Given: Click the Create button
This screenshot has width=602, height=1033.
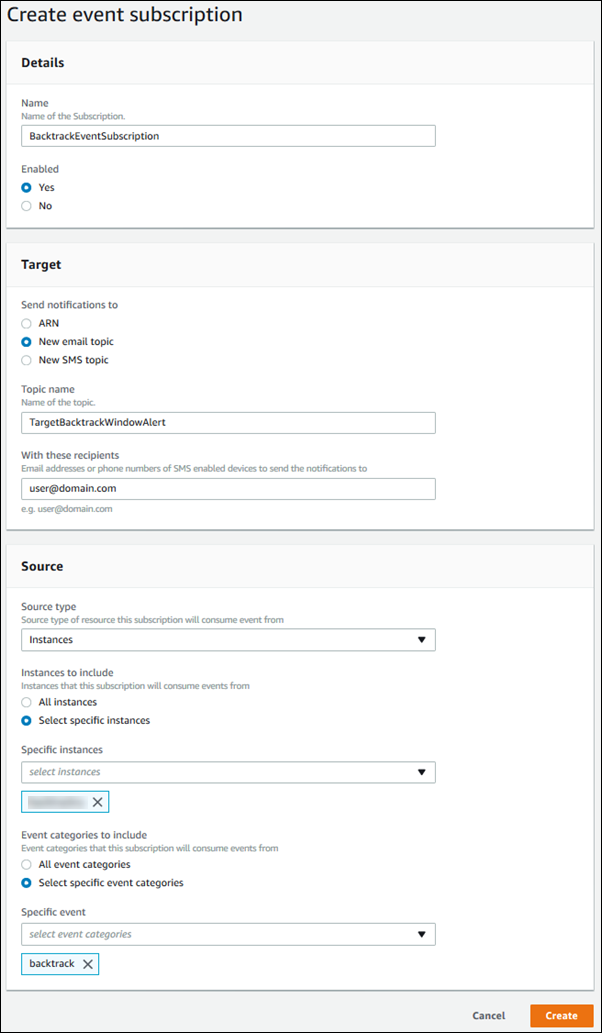Looking at the screenshot, I should (561, 1015).
